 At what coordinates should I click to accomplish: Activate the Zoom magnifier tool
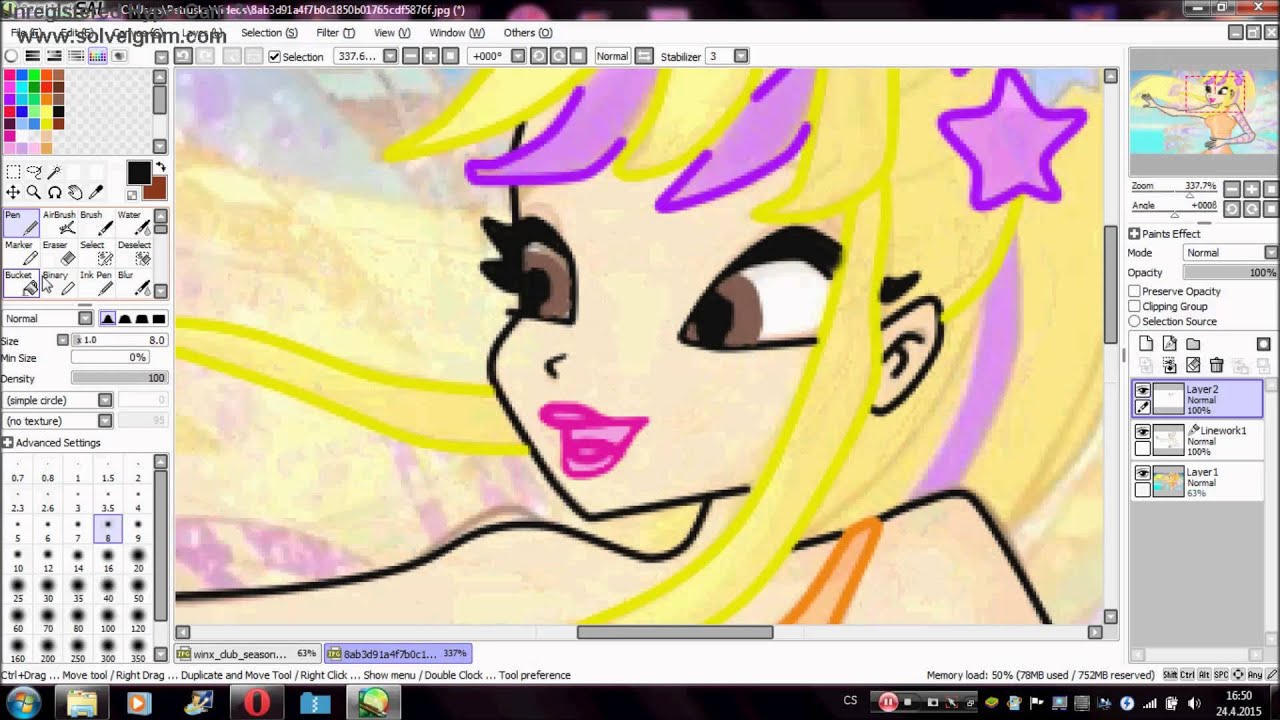[x=34, y=192]
